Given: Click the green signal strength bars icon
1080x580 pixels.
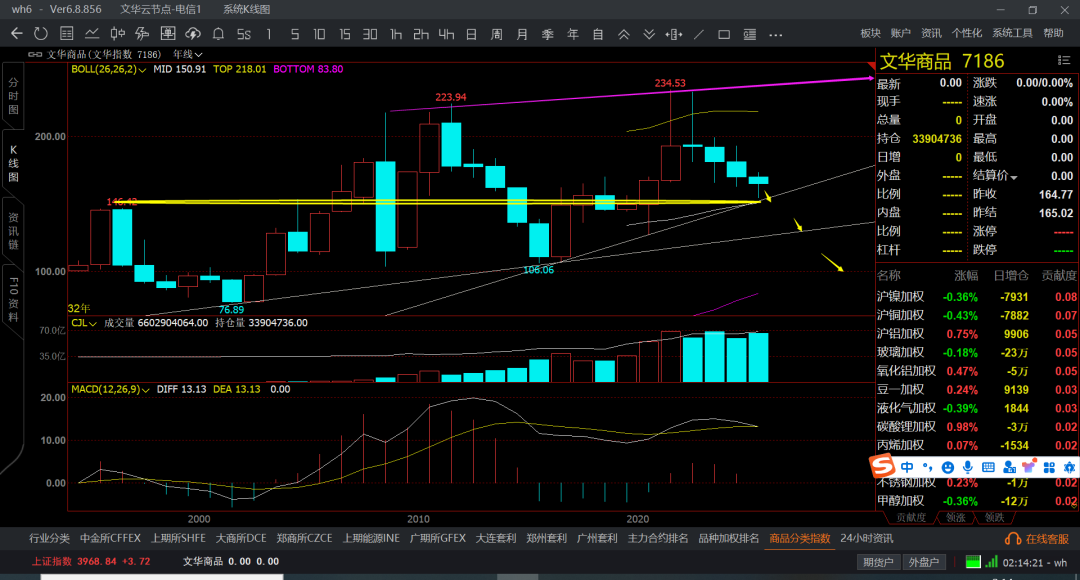Looking at the screenshot, I should (991, 562).
